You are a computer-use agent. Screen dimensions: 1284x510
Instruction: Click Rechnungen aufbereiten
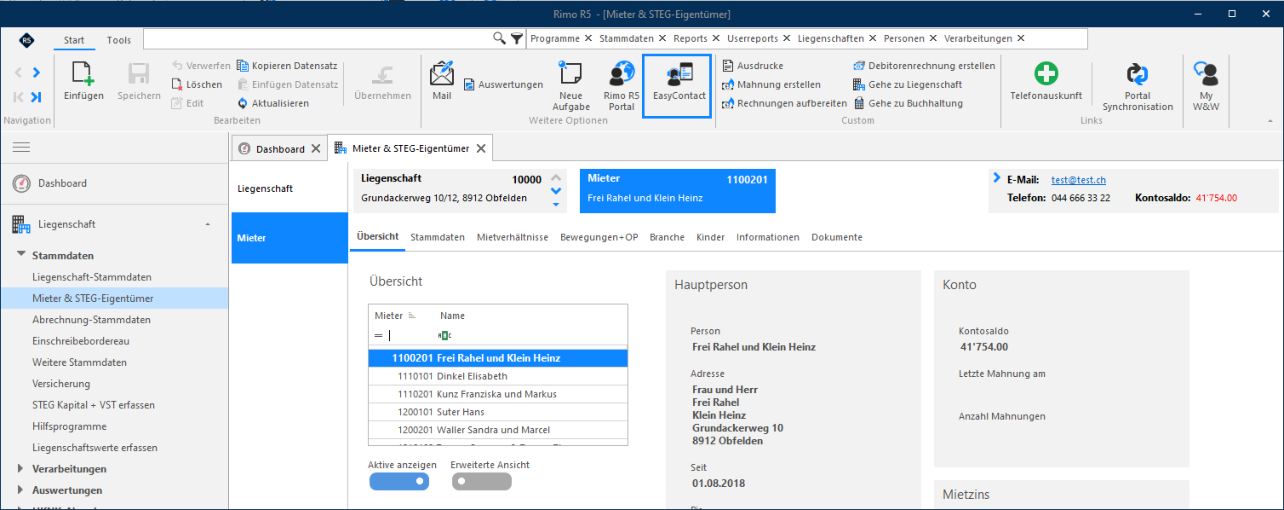784,103
